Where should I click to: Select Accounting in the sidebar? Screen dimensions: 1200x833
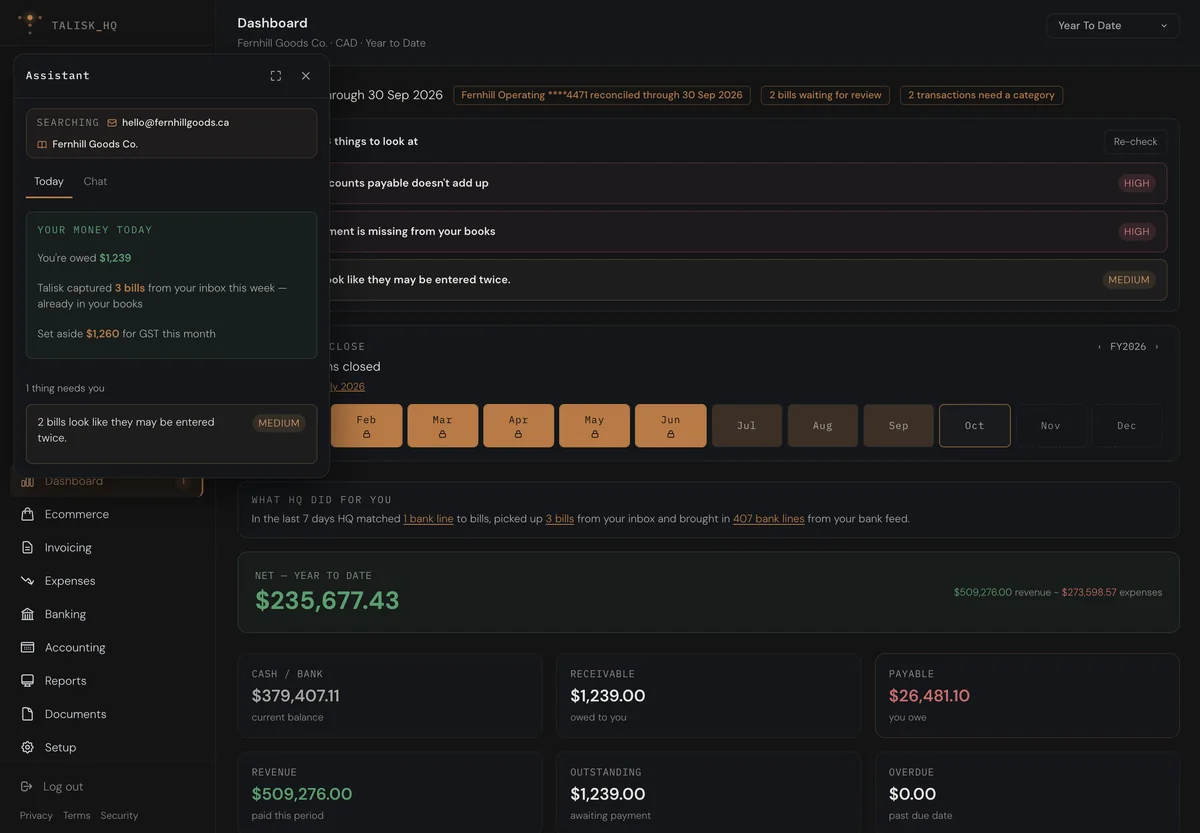point(106,648)
